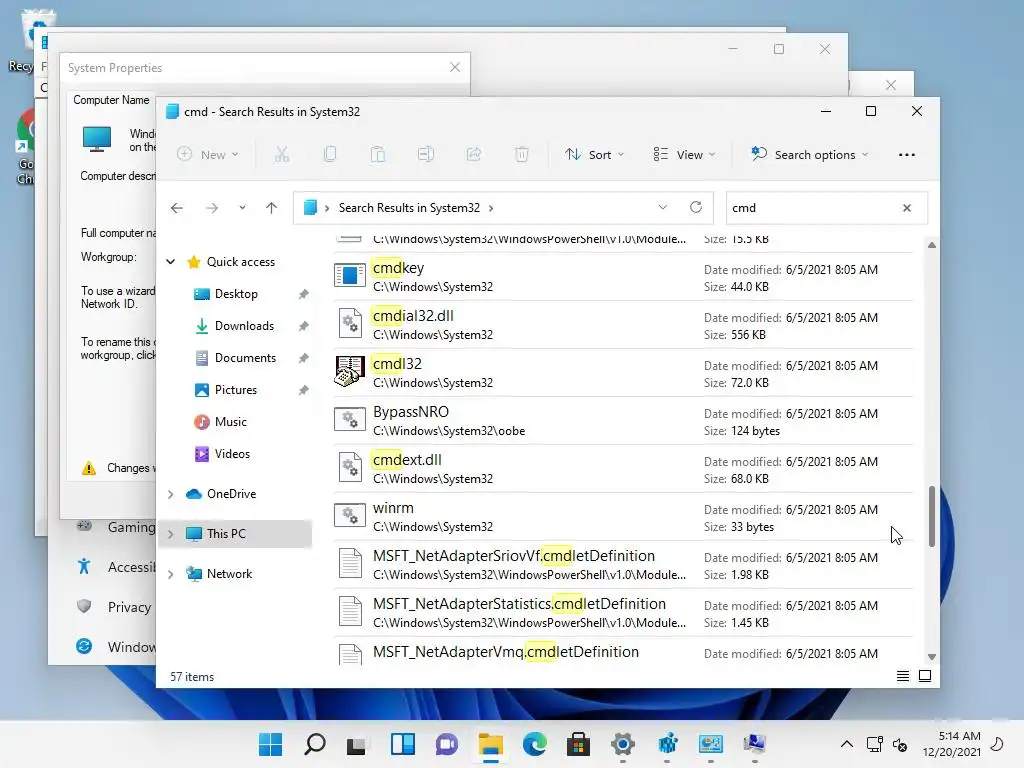Expand the This PC tree node
Screen dimensions: 1024x768
point(170,534)
